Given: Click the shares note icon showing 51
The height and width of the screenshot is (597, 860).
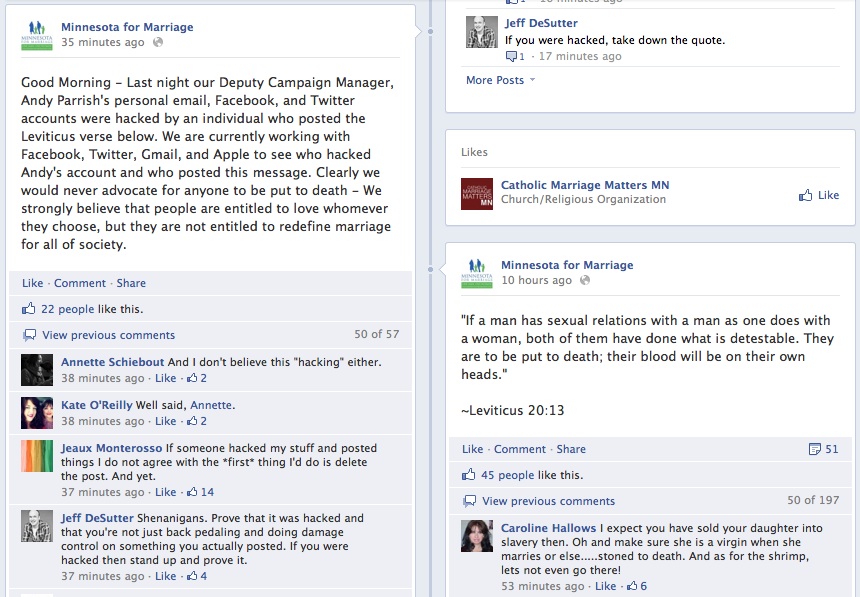Looking at the screenshot, I should 815,449.
